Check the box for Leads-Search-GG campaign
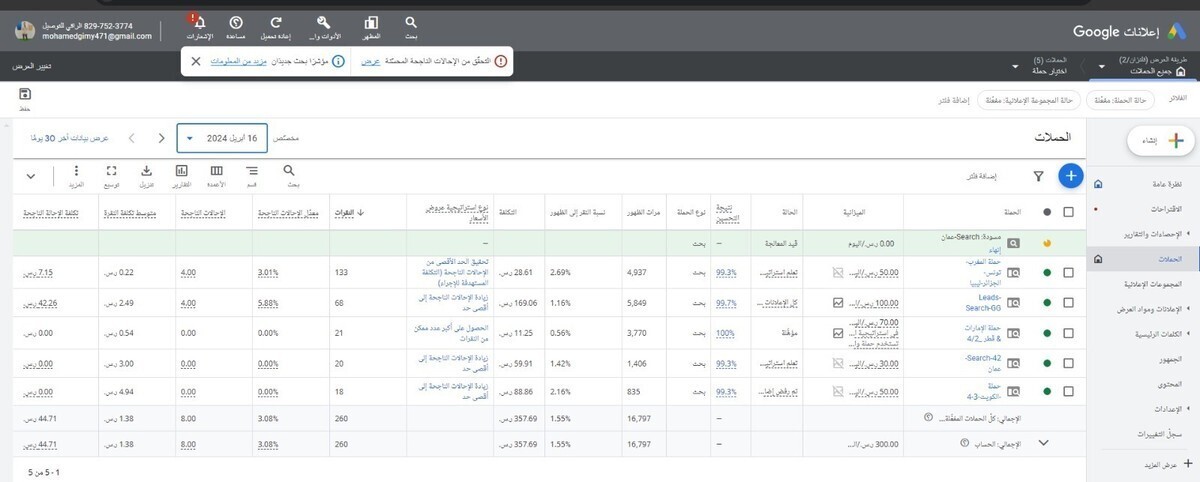This screenshot has width=1200, height=482. pos(1068,302)
